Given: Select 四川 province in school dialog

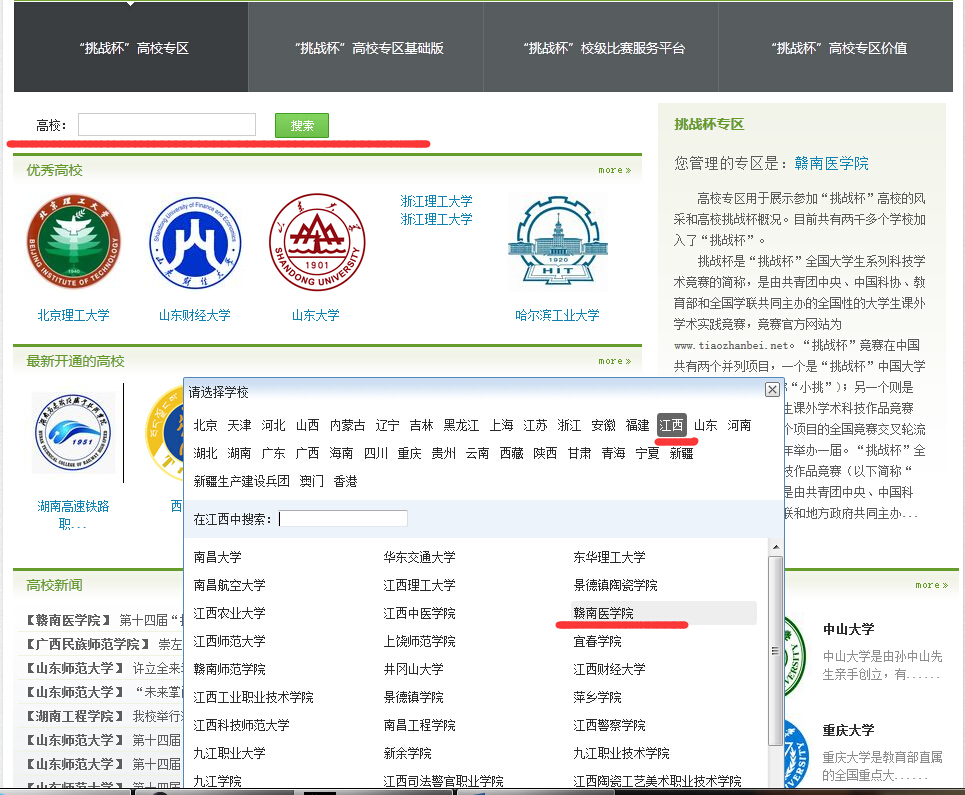Looking at the screenshot, I should tap(375, 453).
